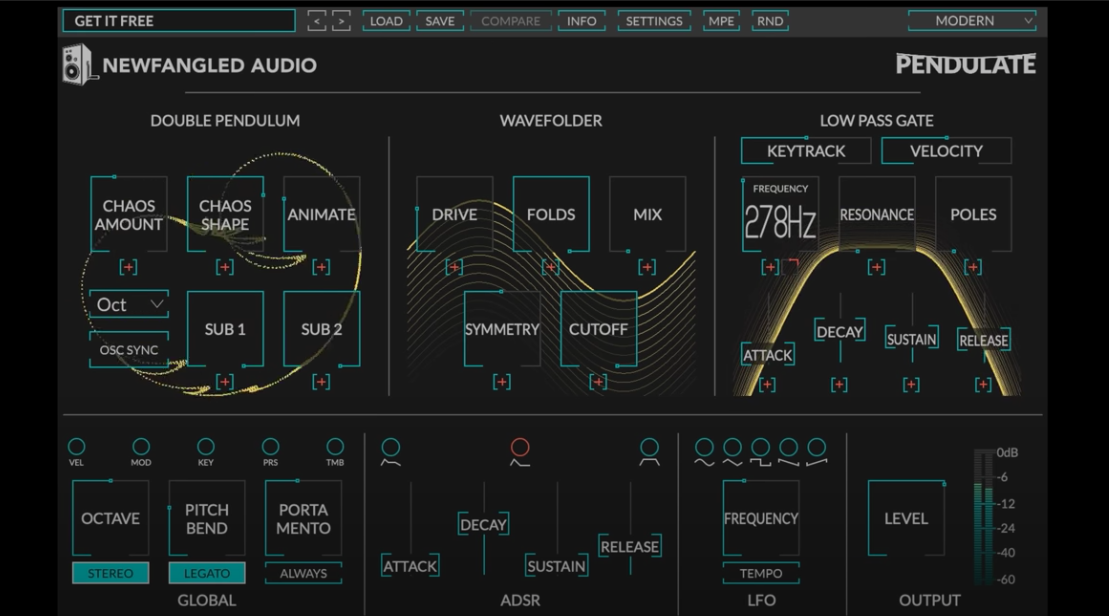Select the red active envelope source circle
Screen dimensions: 1109x616
(520, 447)
